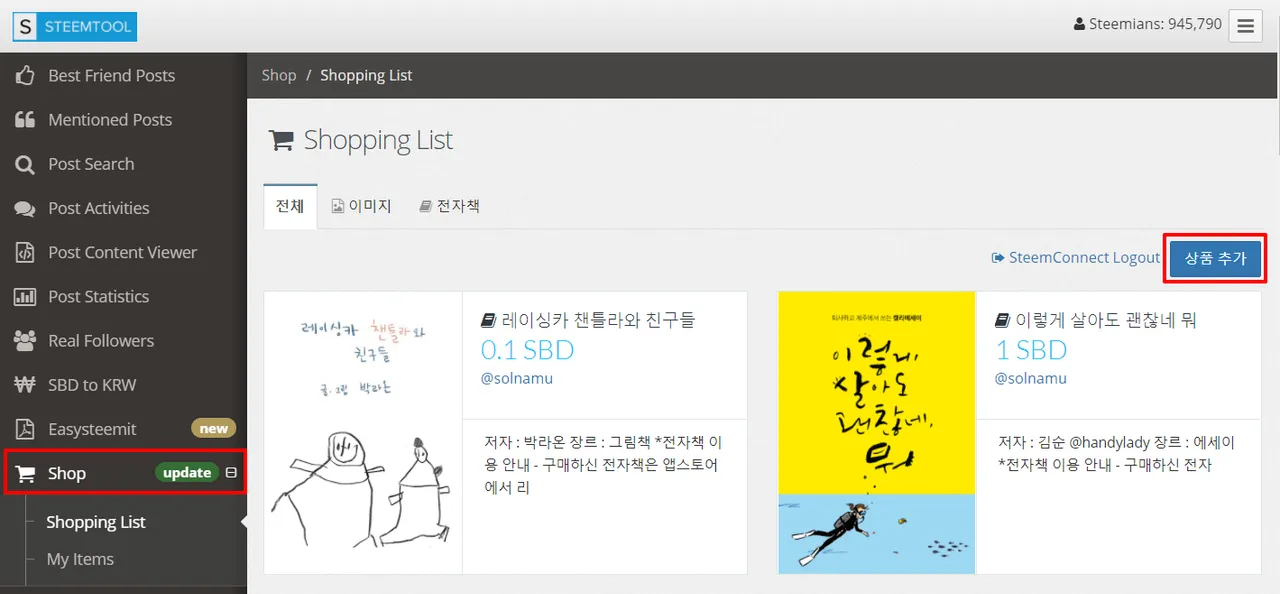Image resolution: width=1280 pixels, height=594 pixels.
Task: Click the 상품 추가 button
Action: click(x=1216, y=258)
